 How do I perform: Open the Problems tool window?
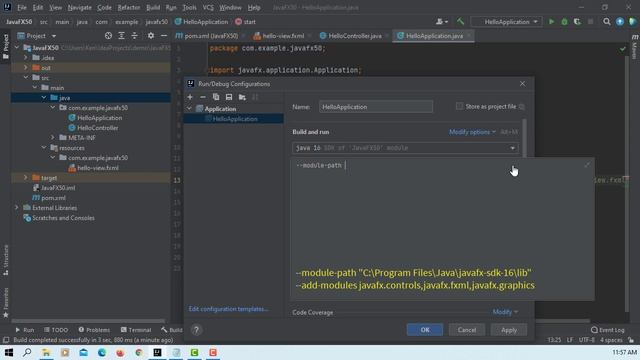click(x=94, y=330)
